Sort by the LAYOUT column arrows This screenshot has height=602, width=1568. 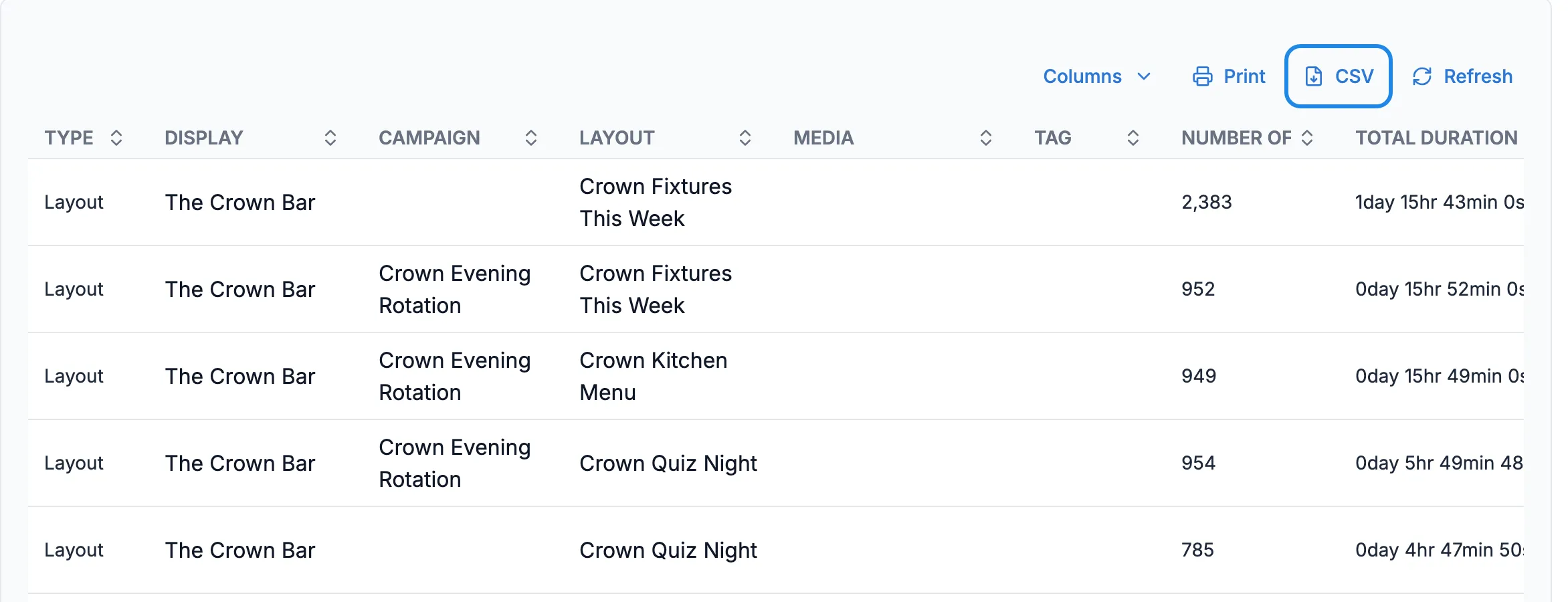pyautogui.click(x=745, y=138)
